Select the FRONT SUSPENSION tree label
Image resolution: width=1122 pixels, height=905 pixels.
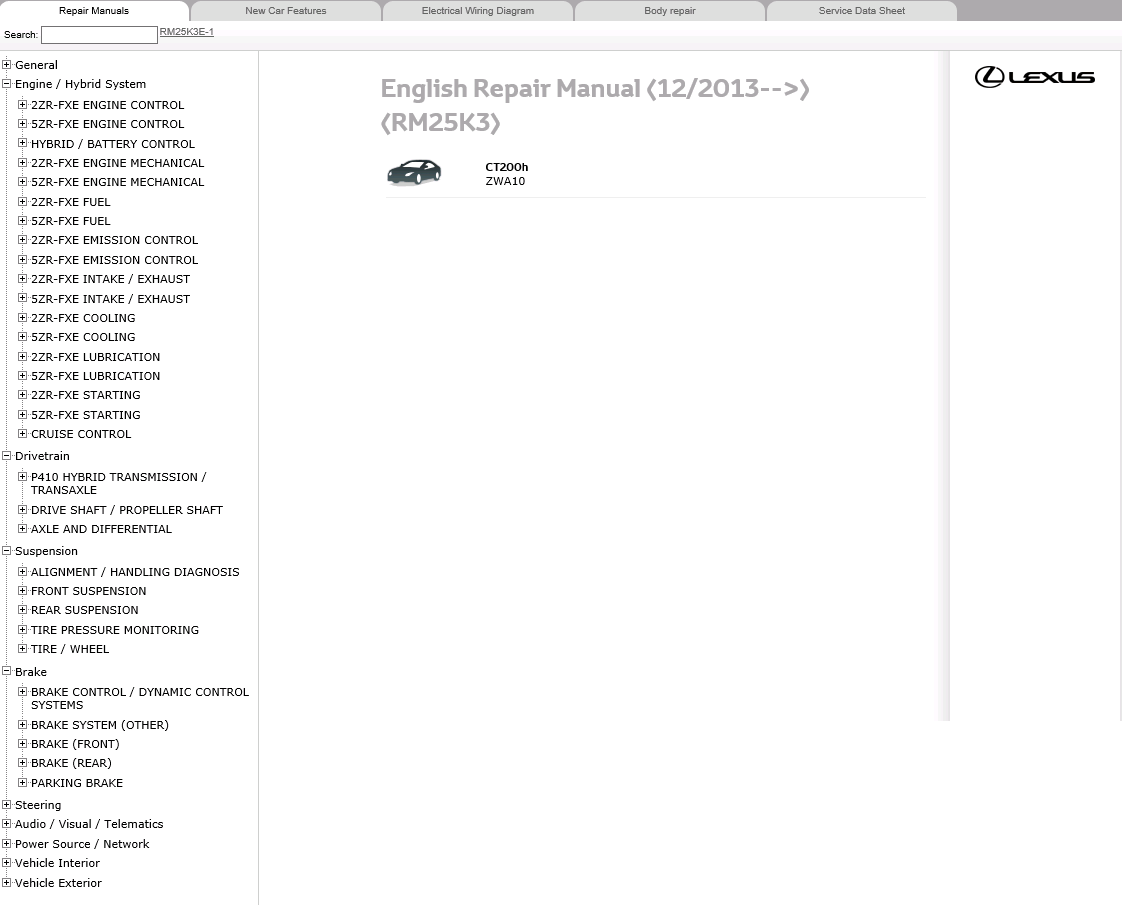[x=89, y=591]
